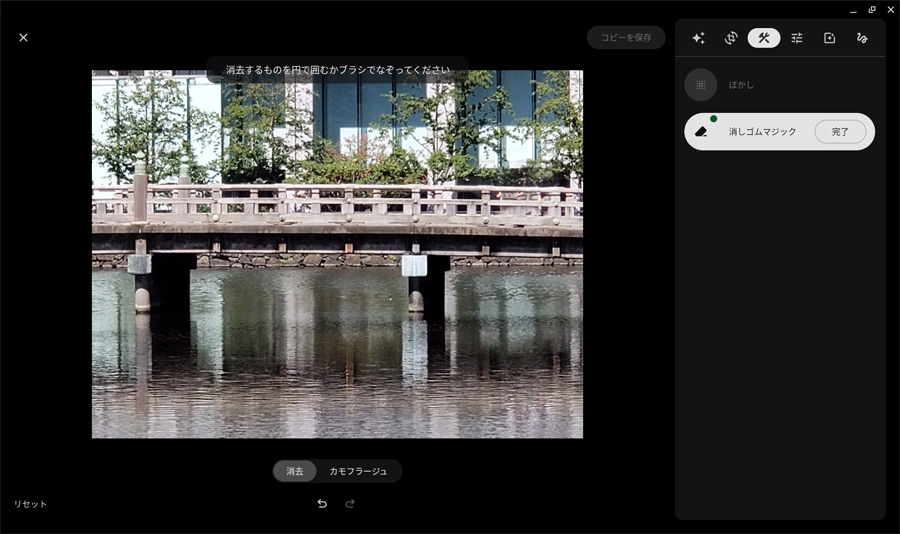Click the リセット button
Image resolution: width=900 pixels, height=534 pixels.
[x=30, y=504]
